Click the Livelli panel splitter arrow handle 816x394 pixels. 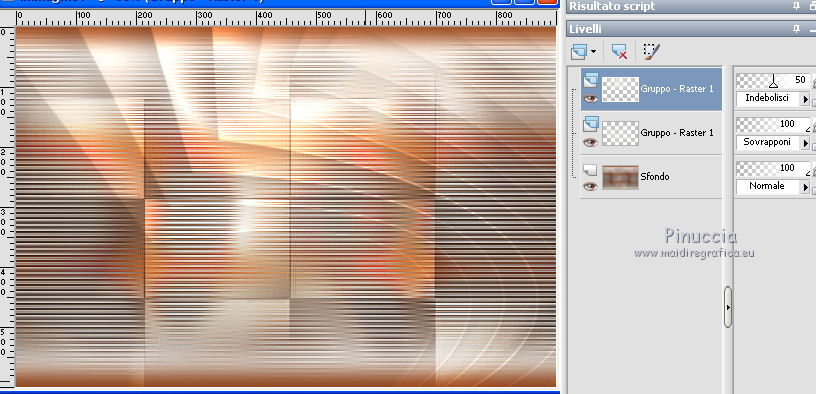(x=728, y=307)
